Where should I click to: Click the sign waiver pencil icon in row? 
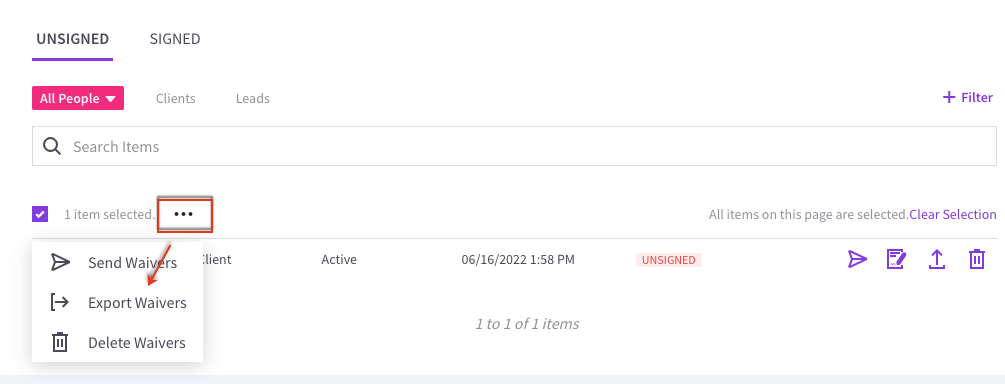896,260
